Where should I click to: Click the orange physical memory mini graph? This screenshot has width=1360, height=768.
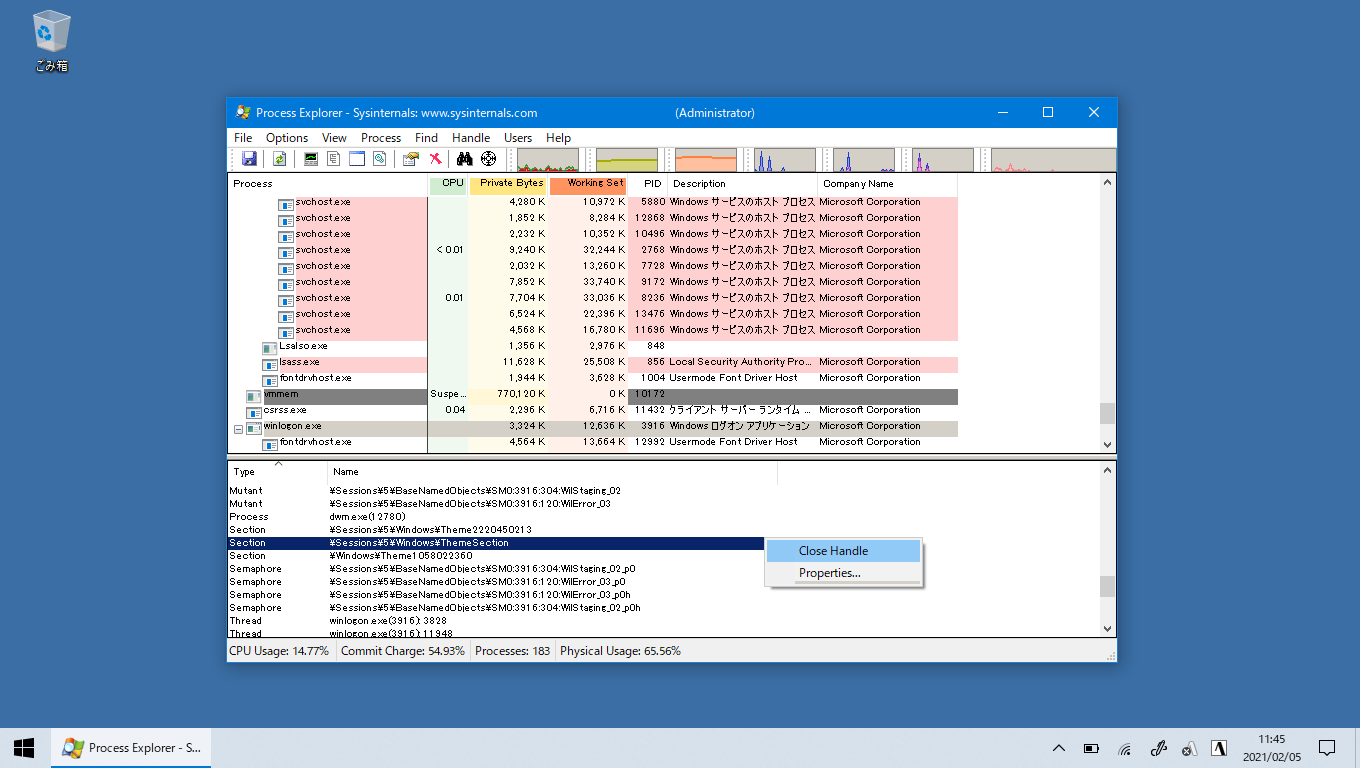[x=706, y=160]
